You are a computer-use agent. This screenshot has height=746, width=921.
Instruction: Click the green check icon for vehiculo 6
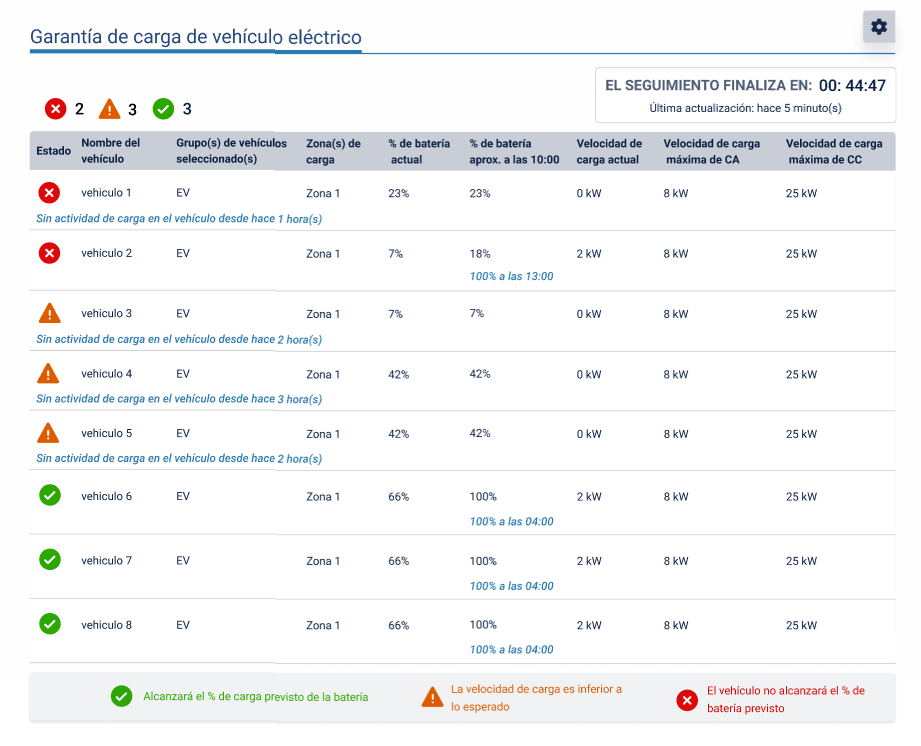tap(49, 495)
